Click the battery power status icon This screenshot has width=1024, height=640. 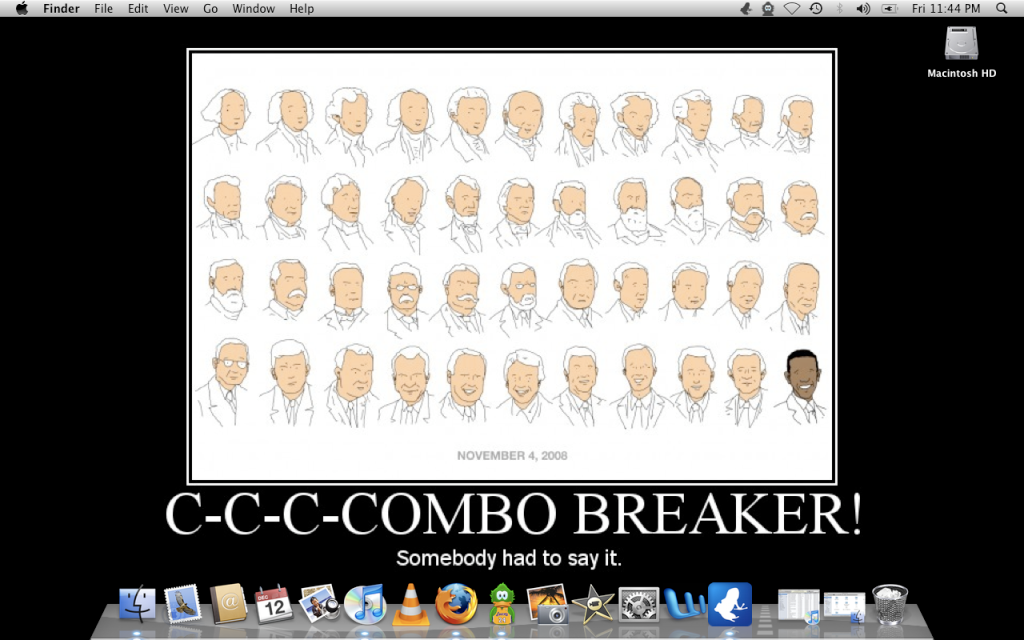point(889,8)
